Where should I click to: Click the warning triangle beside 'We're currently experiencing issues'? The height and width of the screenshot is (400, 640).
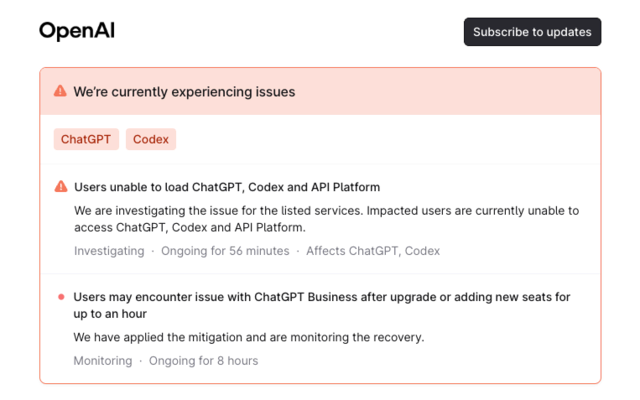(60, 91)
